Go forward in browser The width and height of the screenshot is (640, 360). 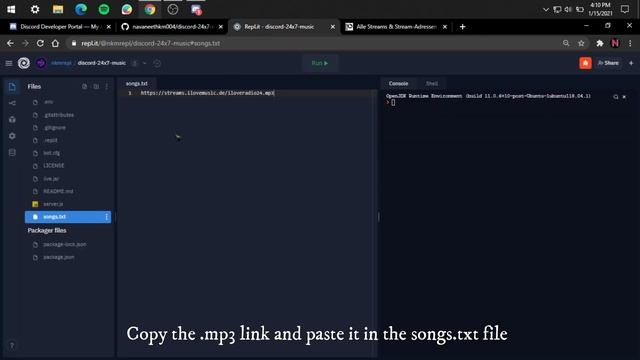tap(25, 43)
